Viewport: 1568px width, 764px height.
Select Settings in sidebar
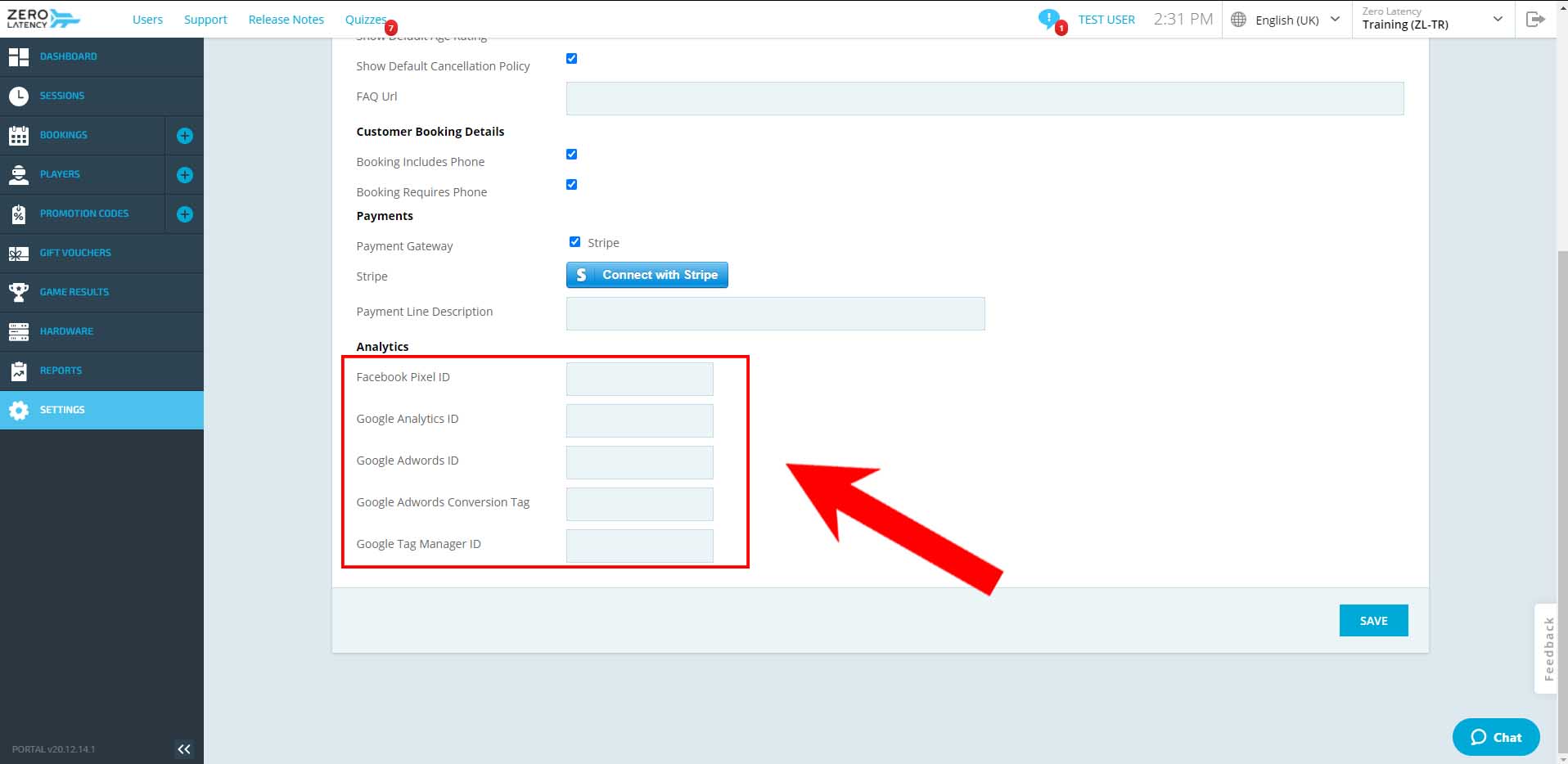click(101, 410)
